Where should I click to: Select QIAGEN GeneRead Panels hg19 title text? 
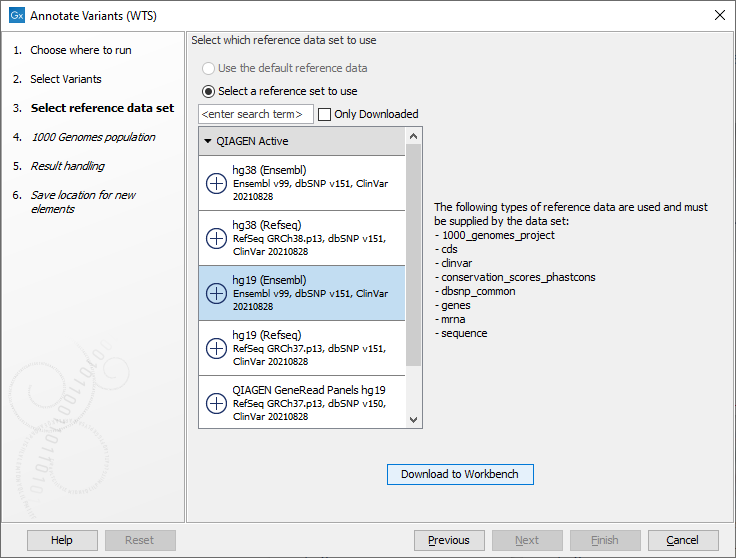309,390
